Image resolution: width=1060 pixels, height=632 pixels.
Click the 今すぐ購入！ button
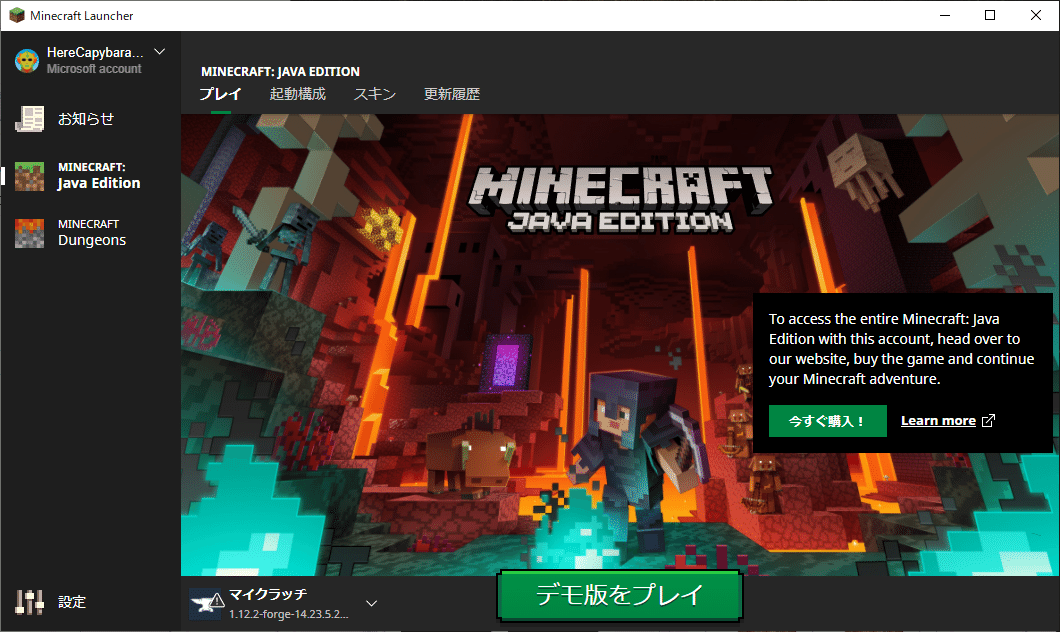click(x=827, y=421)
